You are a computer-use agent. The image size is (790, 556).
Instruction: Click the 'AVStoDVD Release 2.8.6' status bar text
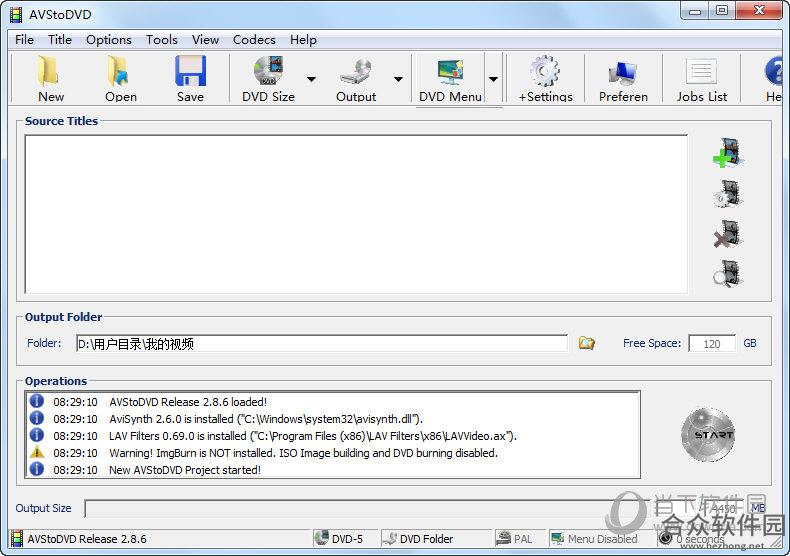click(87, 539)
